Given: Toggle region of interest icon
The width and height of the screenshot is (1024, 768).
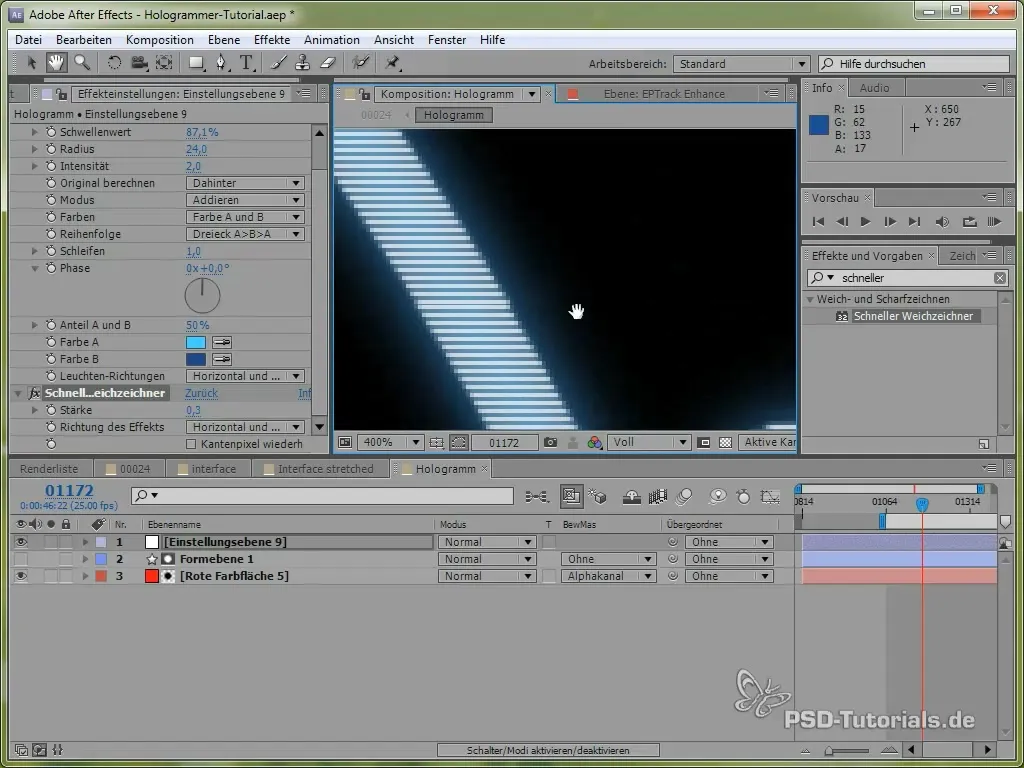Looking at the screenshot, I should pos(703,442).
